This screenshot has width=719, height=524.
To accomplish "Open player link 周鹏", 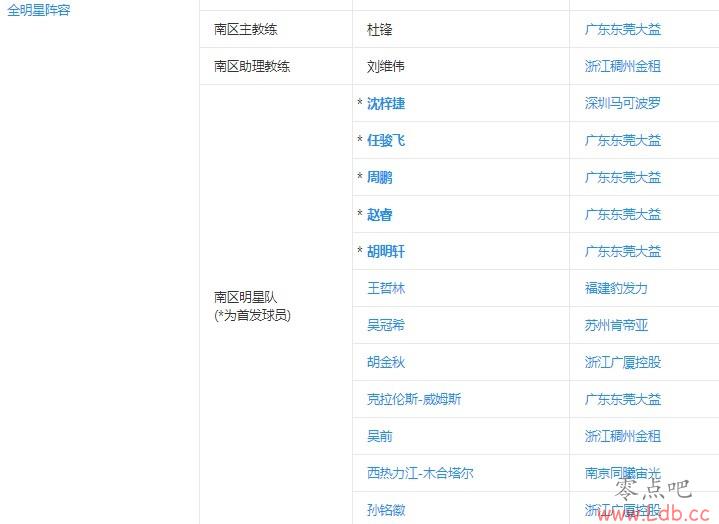I will (x=380, y=177).
